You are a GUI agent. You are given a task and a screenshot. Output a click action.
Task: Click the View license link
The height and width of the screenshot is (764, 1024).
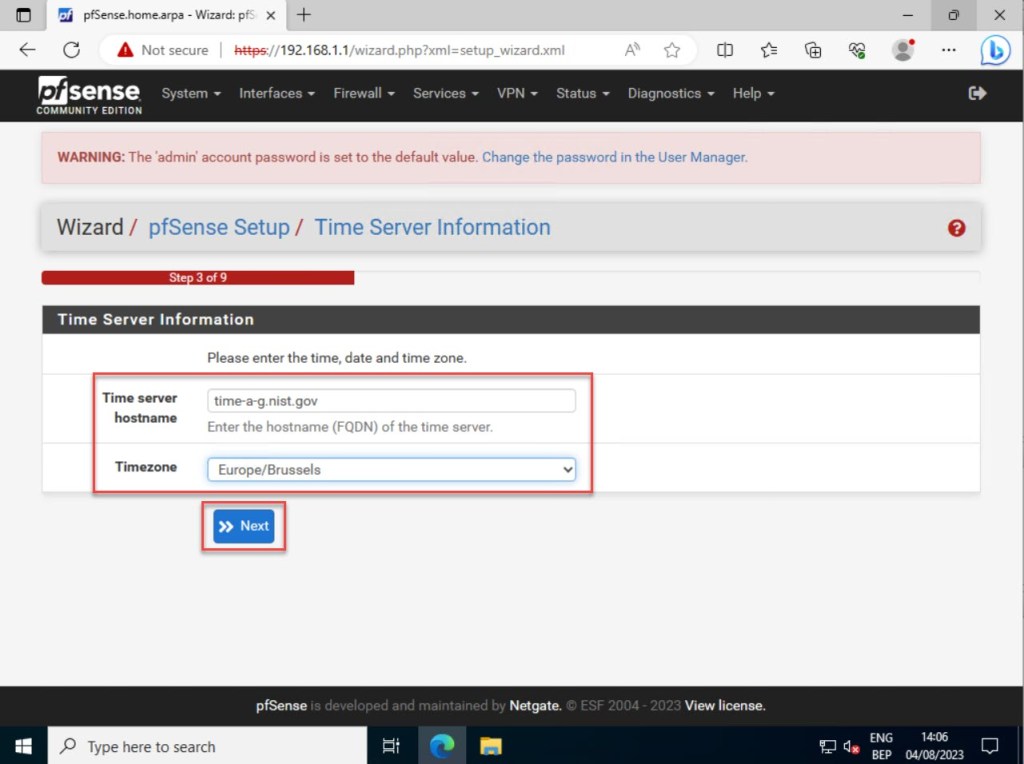pos(725,706)
